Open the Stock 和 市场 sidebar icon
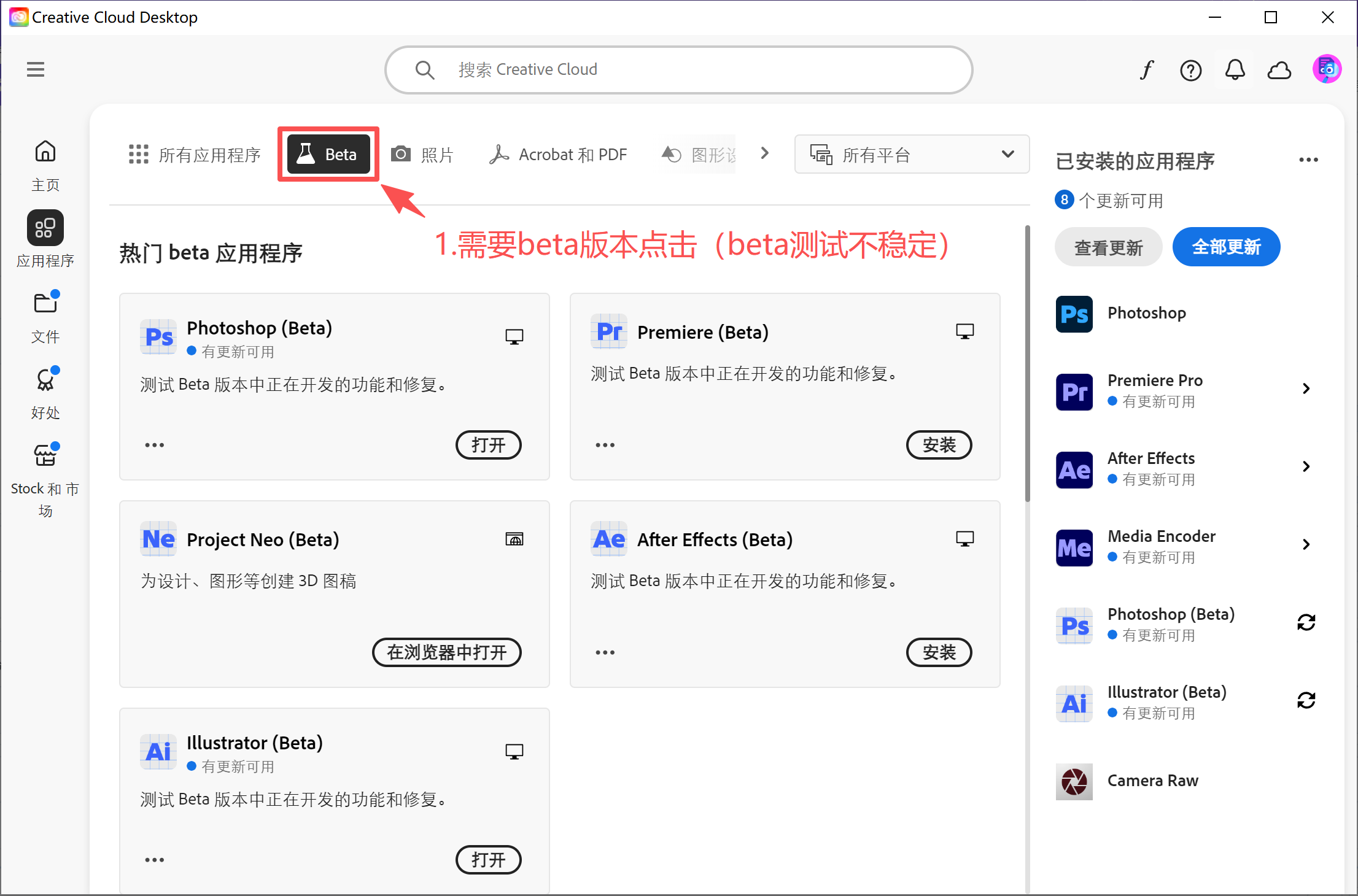The width and height of the screenshot is (1358, 896). click(45, 455)
